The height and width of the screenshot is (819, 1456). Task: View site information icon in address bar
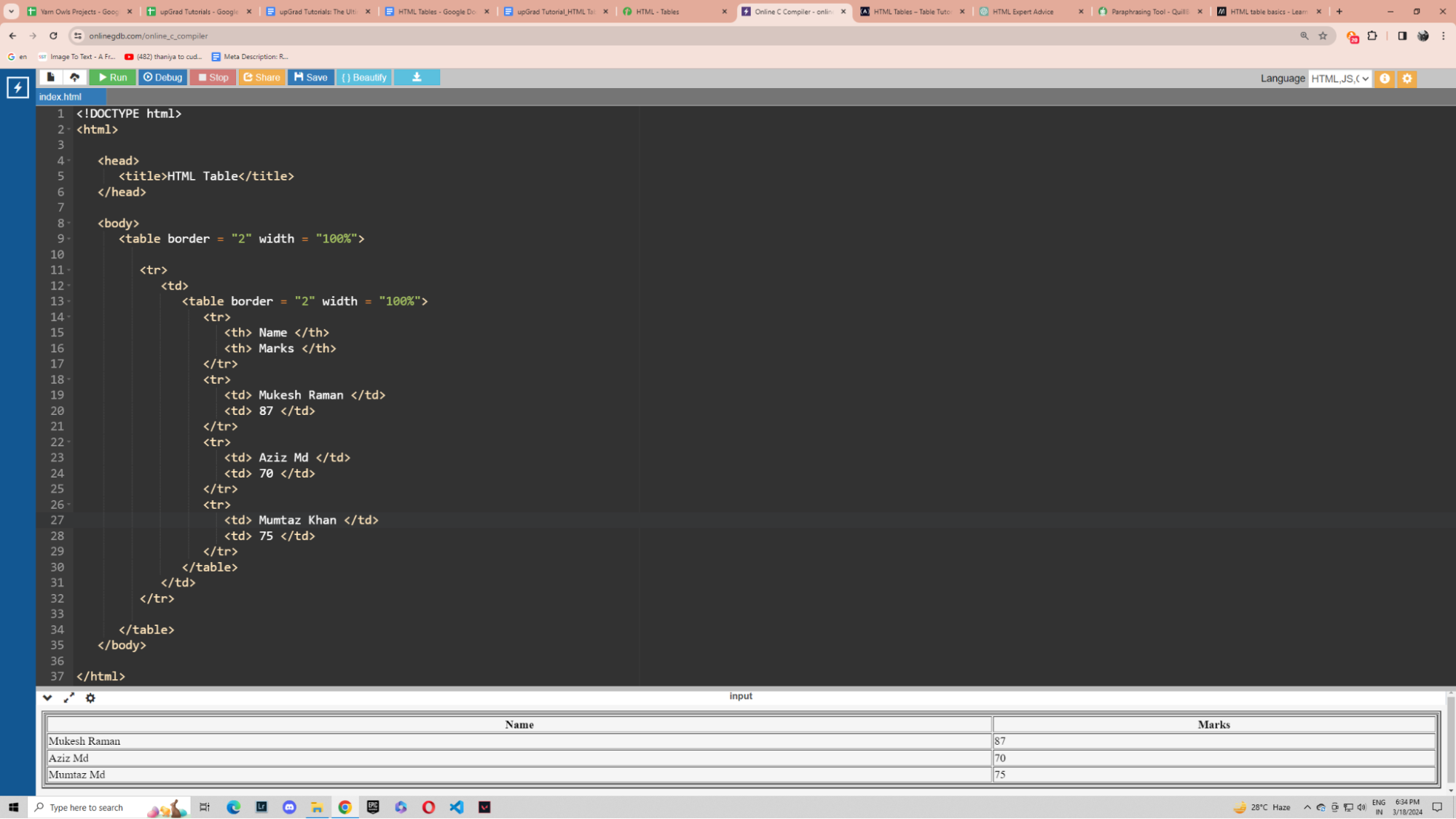click(x=77, y=36)
